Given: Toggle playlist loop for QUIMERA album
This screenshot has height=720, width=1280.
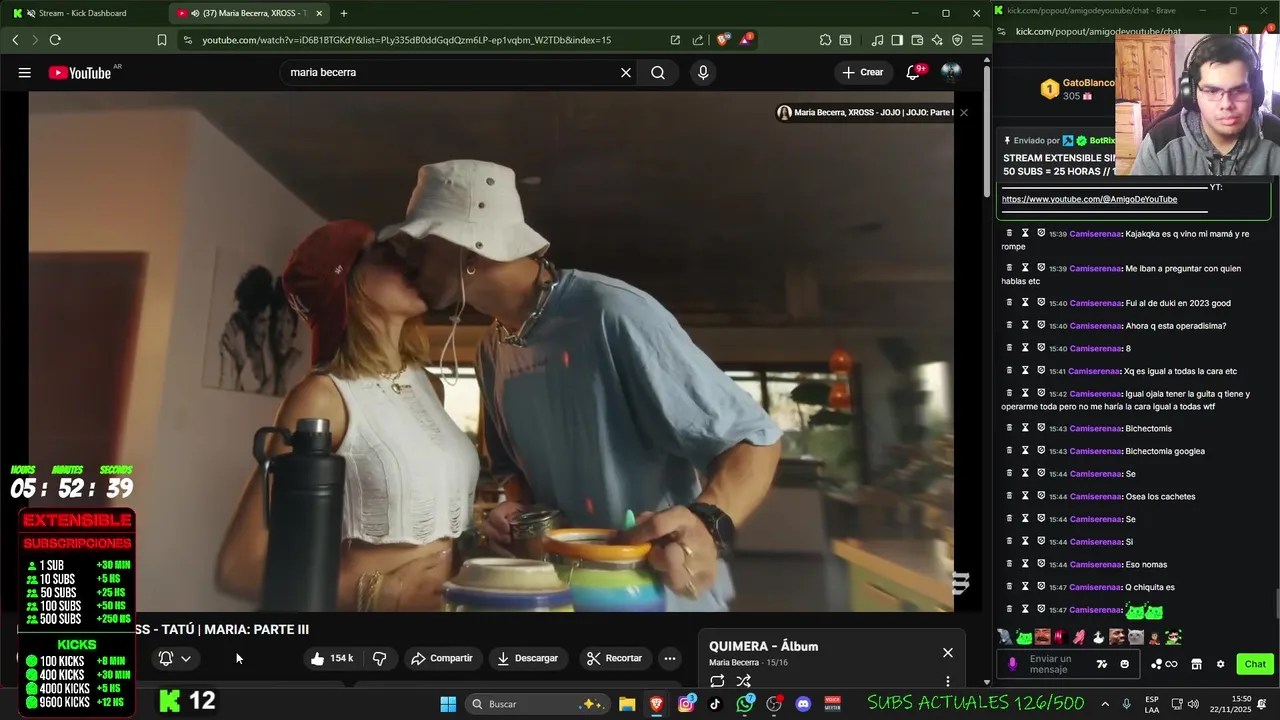Looking at the screenshot, I should [717, 681].
